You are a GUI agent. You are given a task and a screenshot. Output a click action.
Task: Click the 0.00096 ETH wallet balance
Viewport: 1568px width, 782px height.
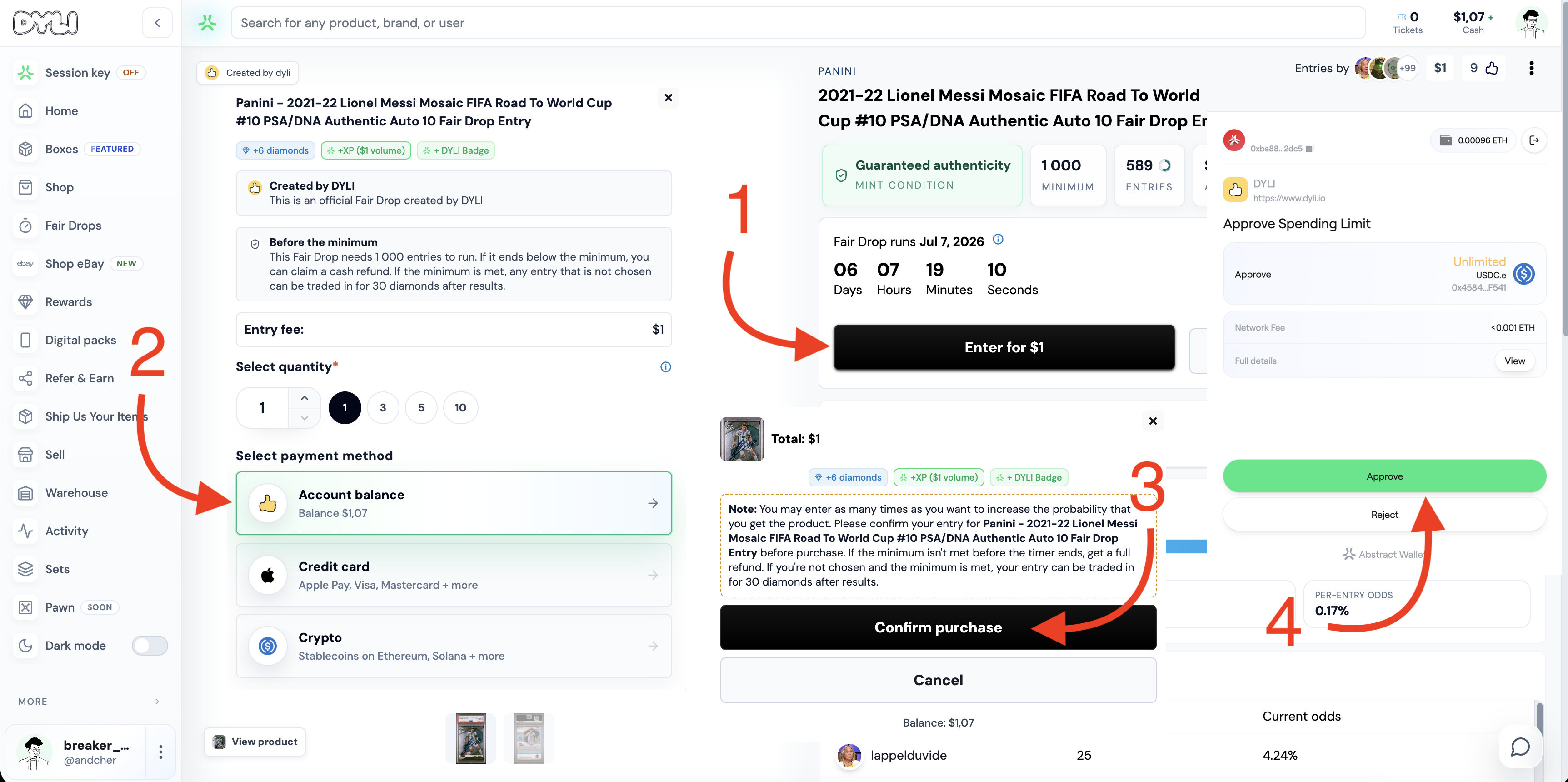coord(1473,140)
